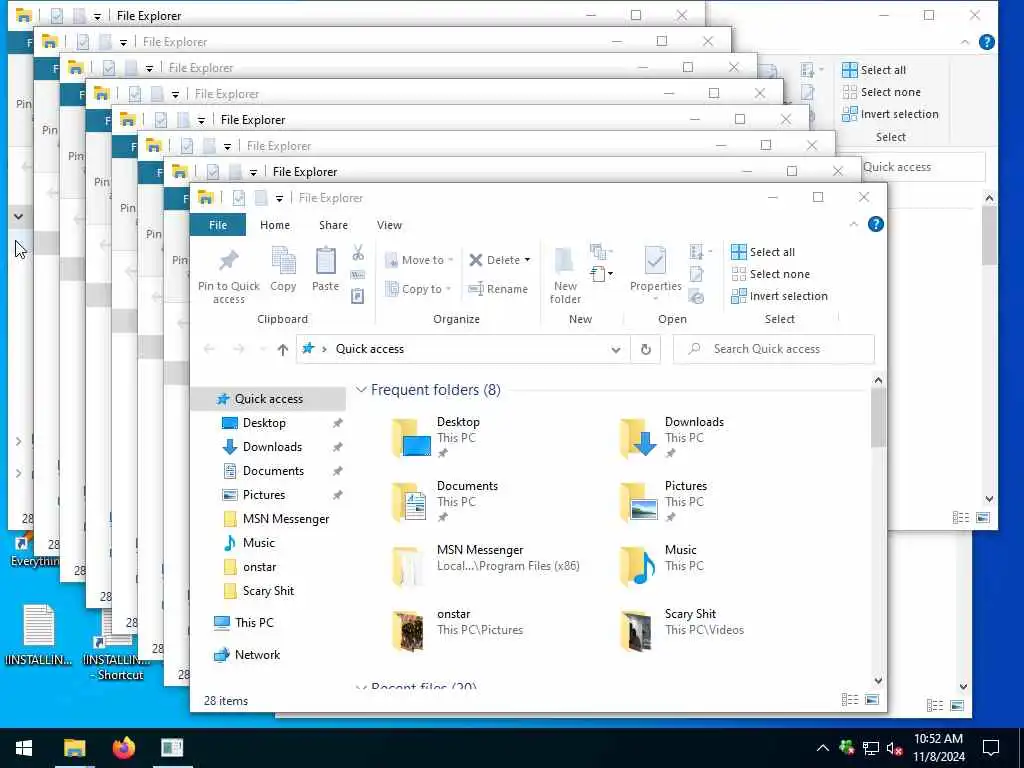Image resolution: width=1024 pixels, height=768 pixels.
Task: Open Documents folder in Frequent folders
Action: click(x=409, y=502)
